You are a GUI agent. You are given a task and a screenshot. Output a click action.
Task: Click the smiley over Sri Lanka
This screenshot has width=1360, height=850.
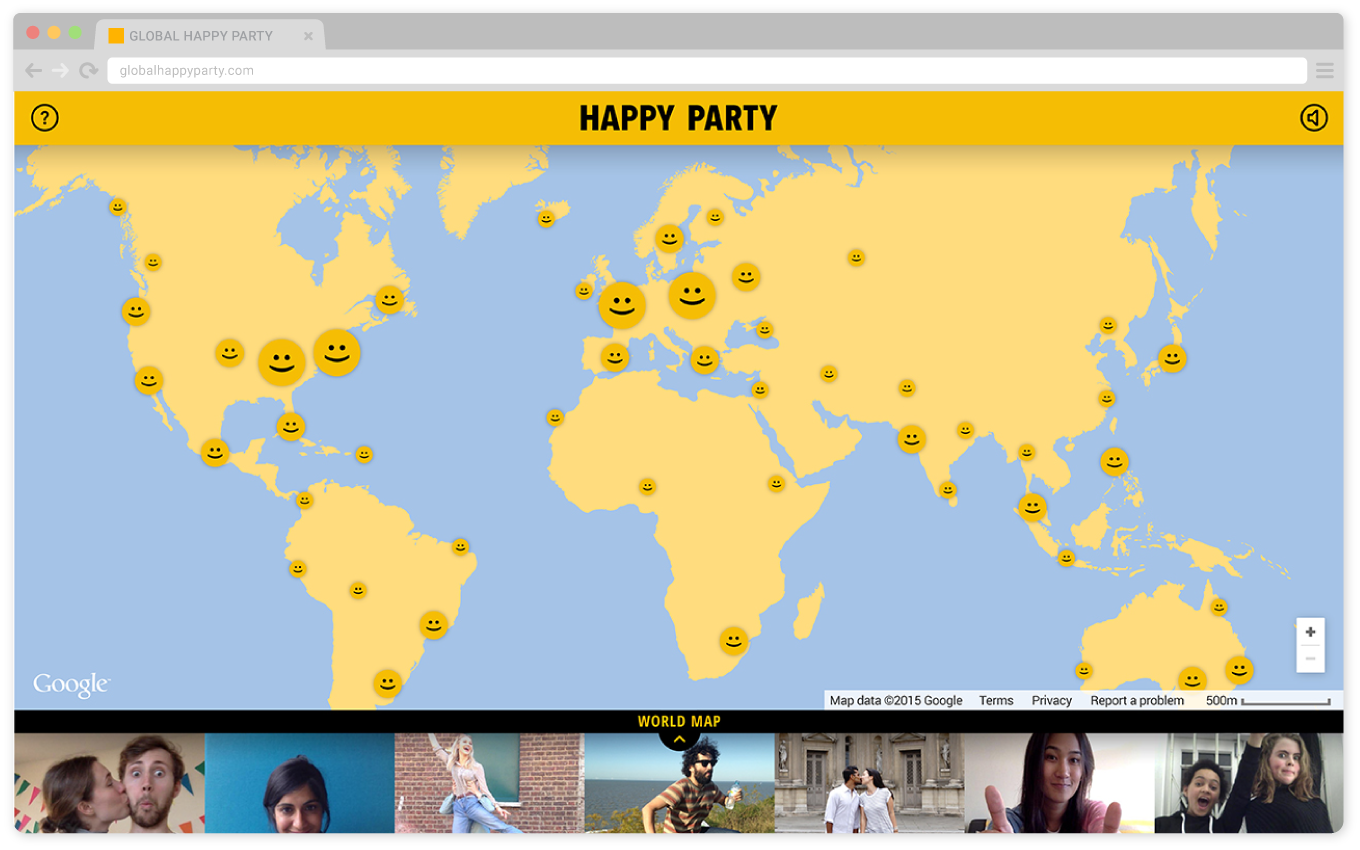(x=948, y=490)
